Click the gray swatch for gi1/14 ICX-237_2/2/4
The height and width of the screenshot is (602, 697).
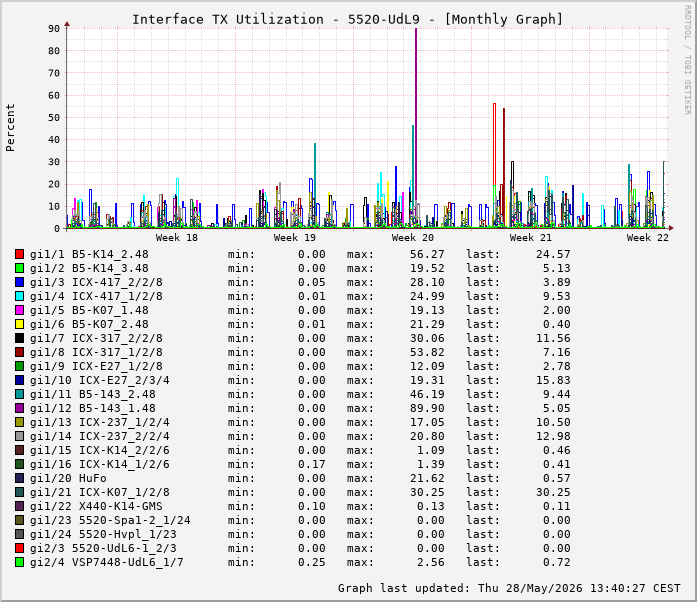point(20,436)
